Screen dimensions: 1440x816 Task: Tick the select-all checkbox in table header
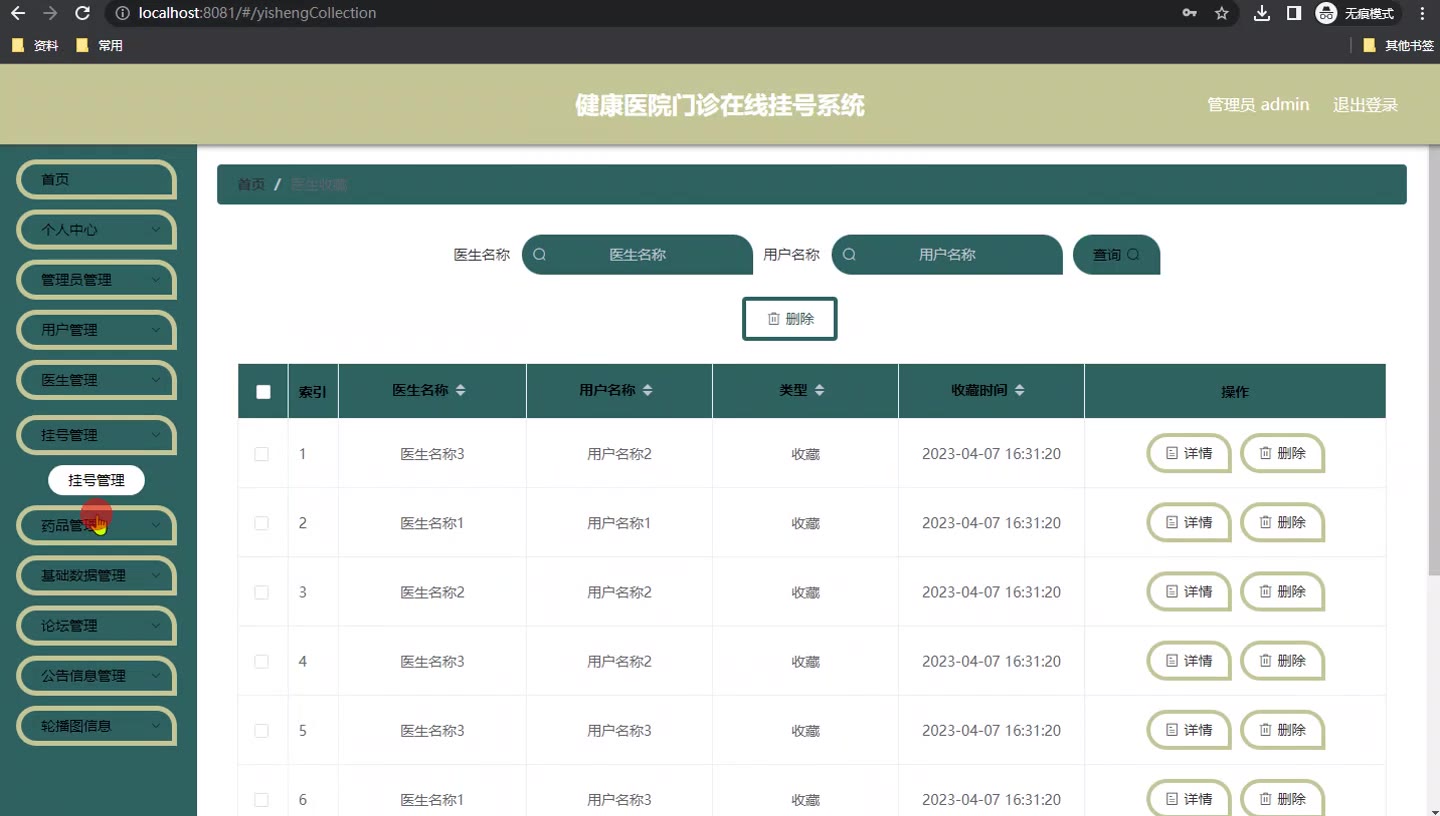tap(263, 392)
